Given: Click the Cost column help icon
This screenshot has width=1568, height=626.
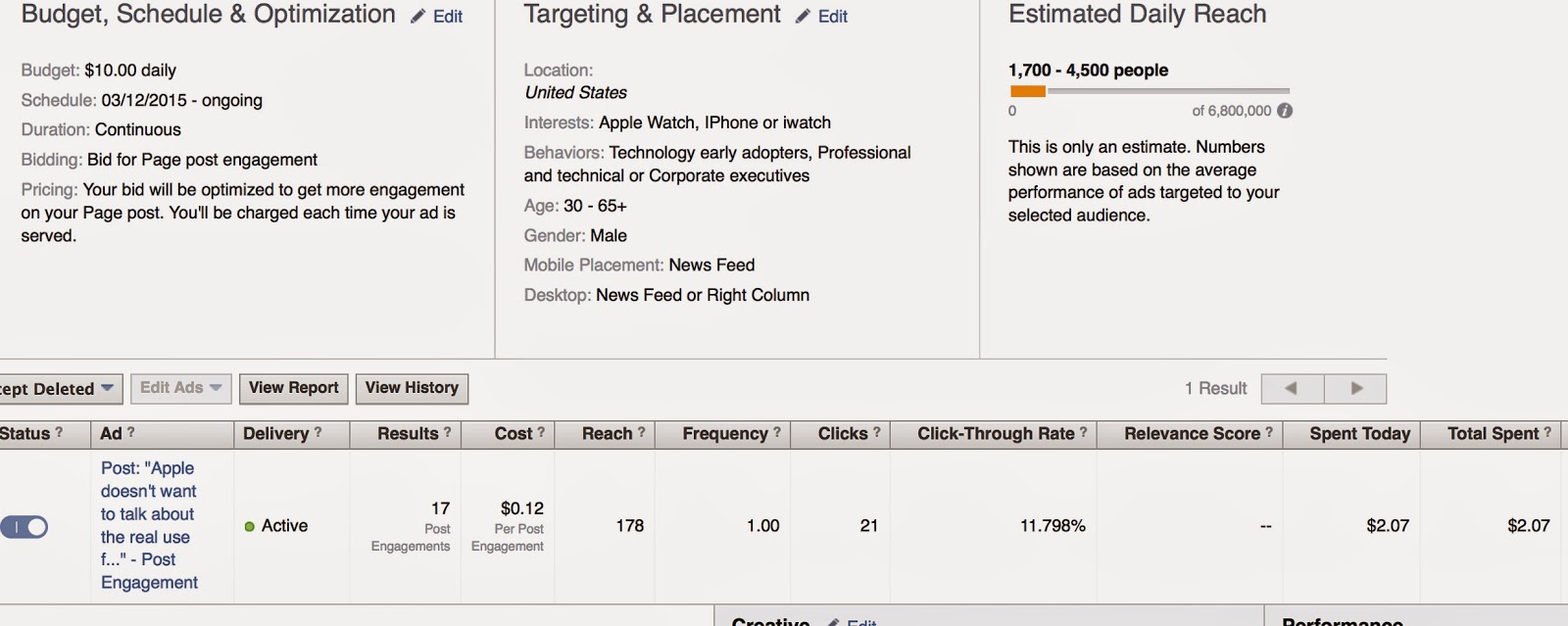Looking at the screenshot, I should (x=541, y=432).
